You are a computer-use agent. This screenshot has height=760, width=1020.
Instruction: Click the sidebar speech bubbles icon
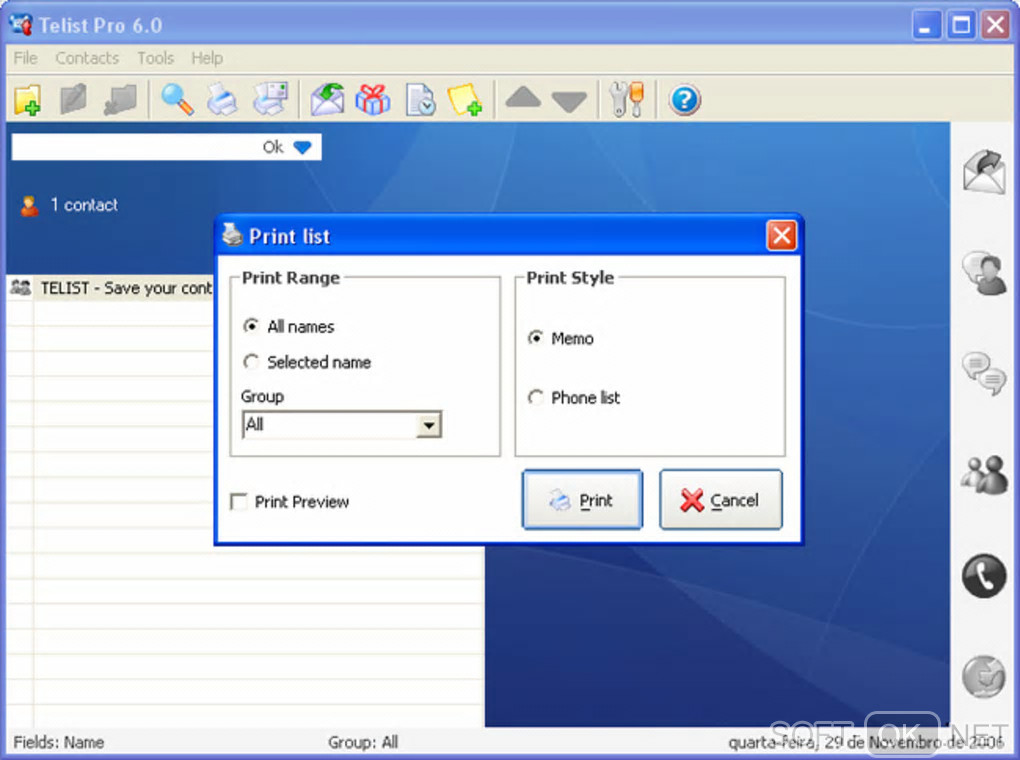click(984, 373)
